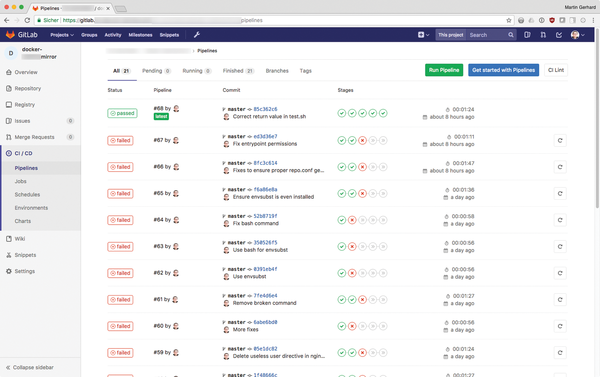
Task: Click the Run Pipeline button
Action: point(444,70)
